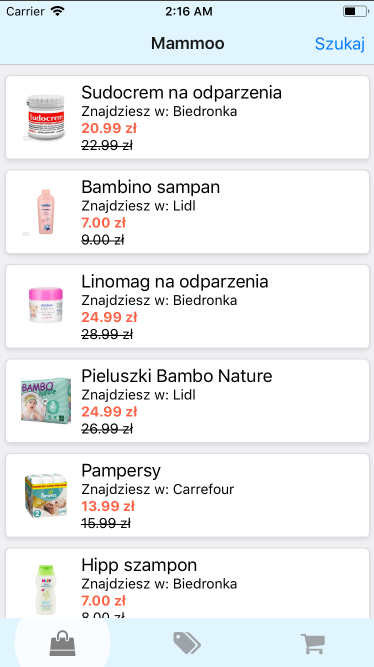Tap the Pampers package image
Screen dimensions: 374x667
[46, 495]
